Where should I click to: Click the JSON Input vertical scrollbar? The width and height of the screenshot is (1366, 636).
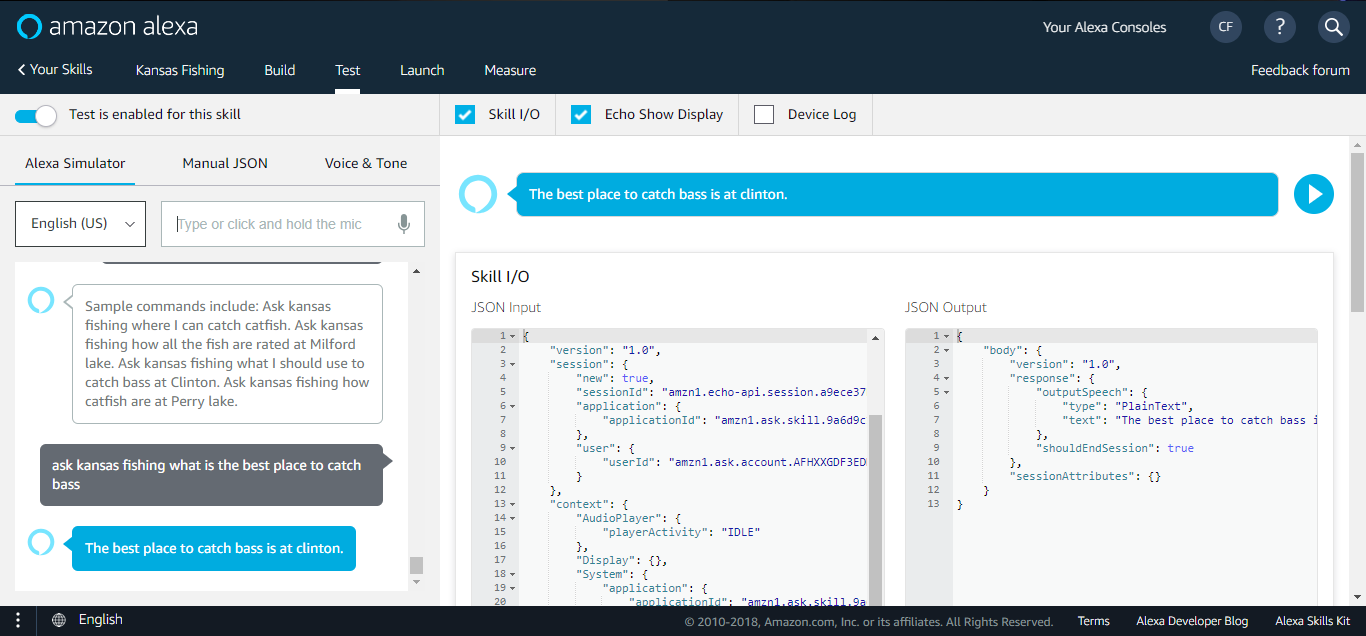875,510
